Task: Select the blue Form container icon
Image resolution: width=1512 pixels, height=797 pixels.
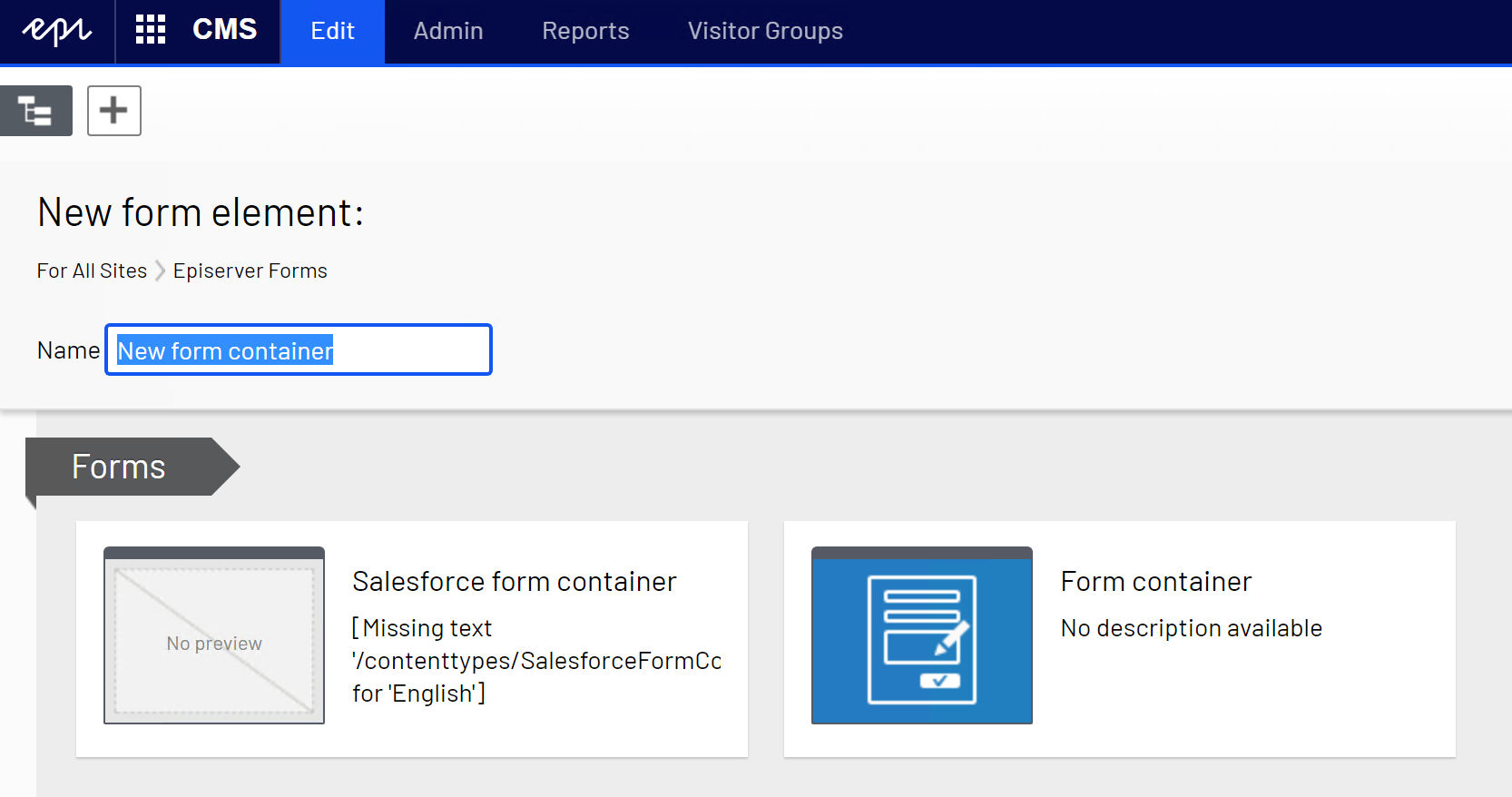Action: (x=921, y=635)
